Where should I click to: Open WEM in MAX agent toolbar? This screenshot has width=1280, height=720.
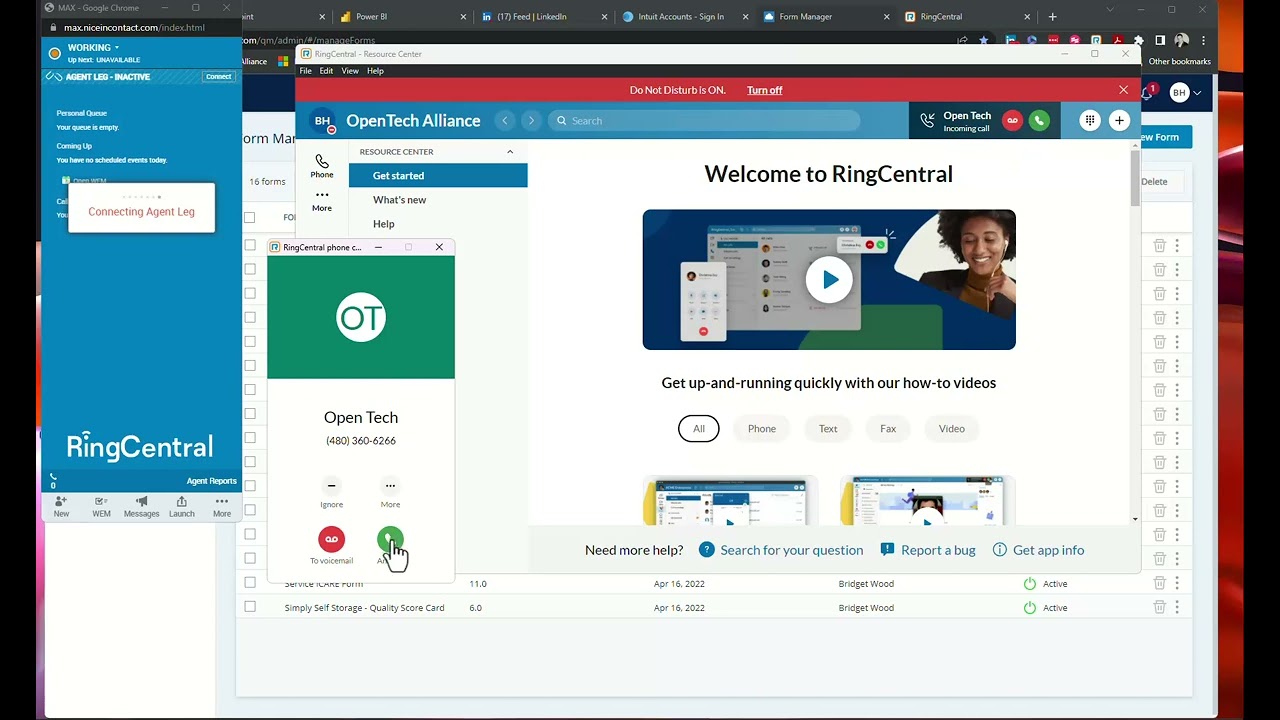tap(101, 506)
